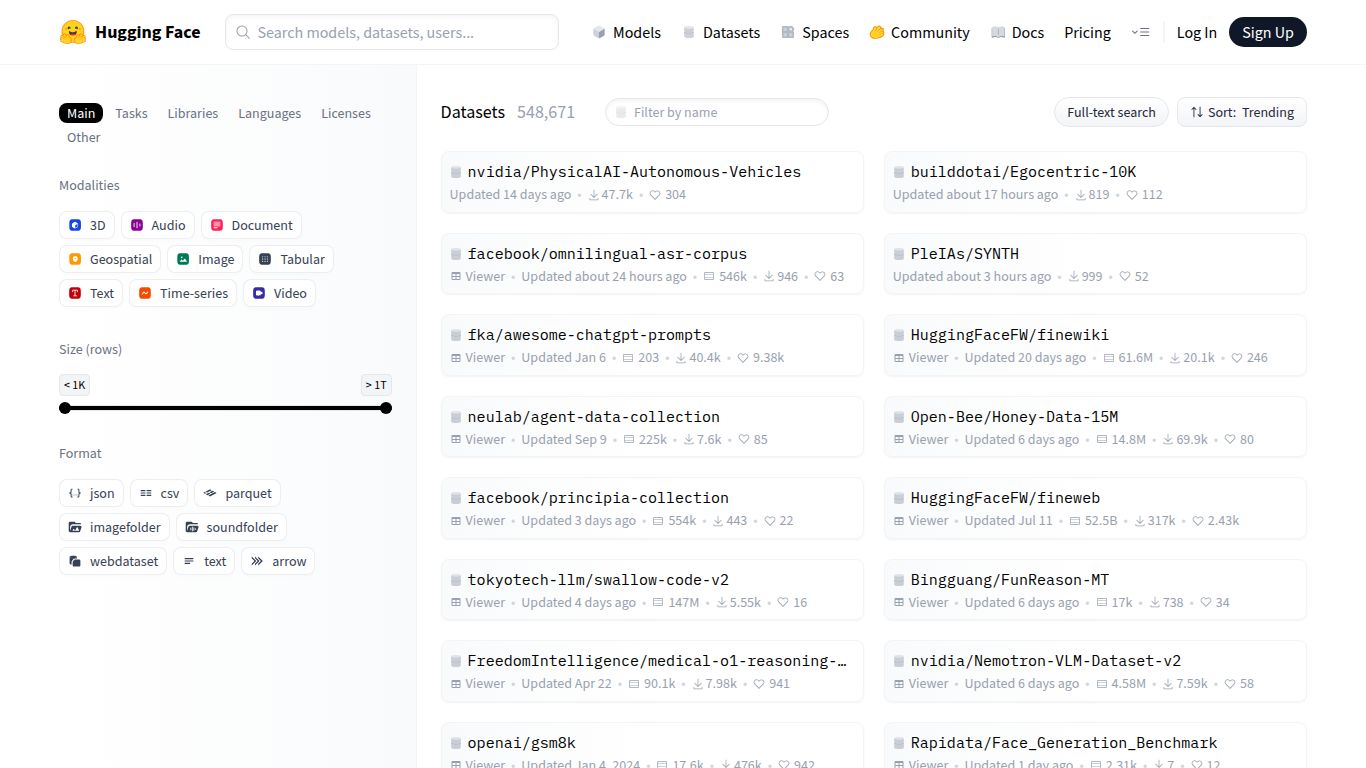
Task: Switch to the Tasks filter tab
Action: click(131, 113)
